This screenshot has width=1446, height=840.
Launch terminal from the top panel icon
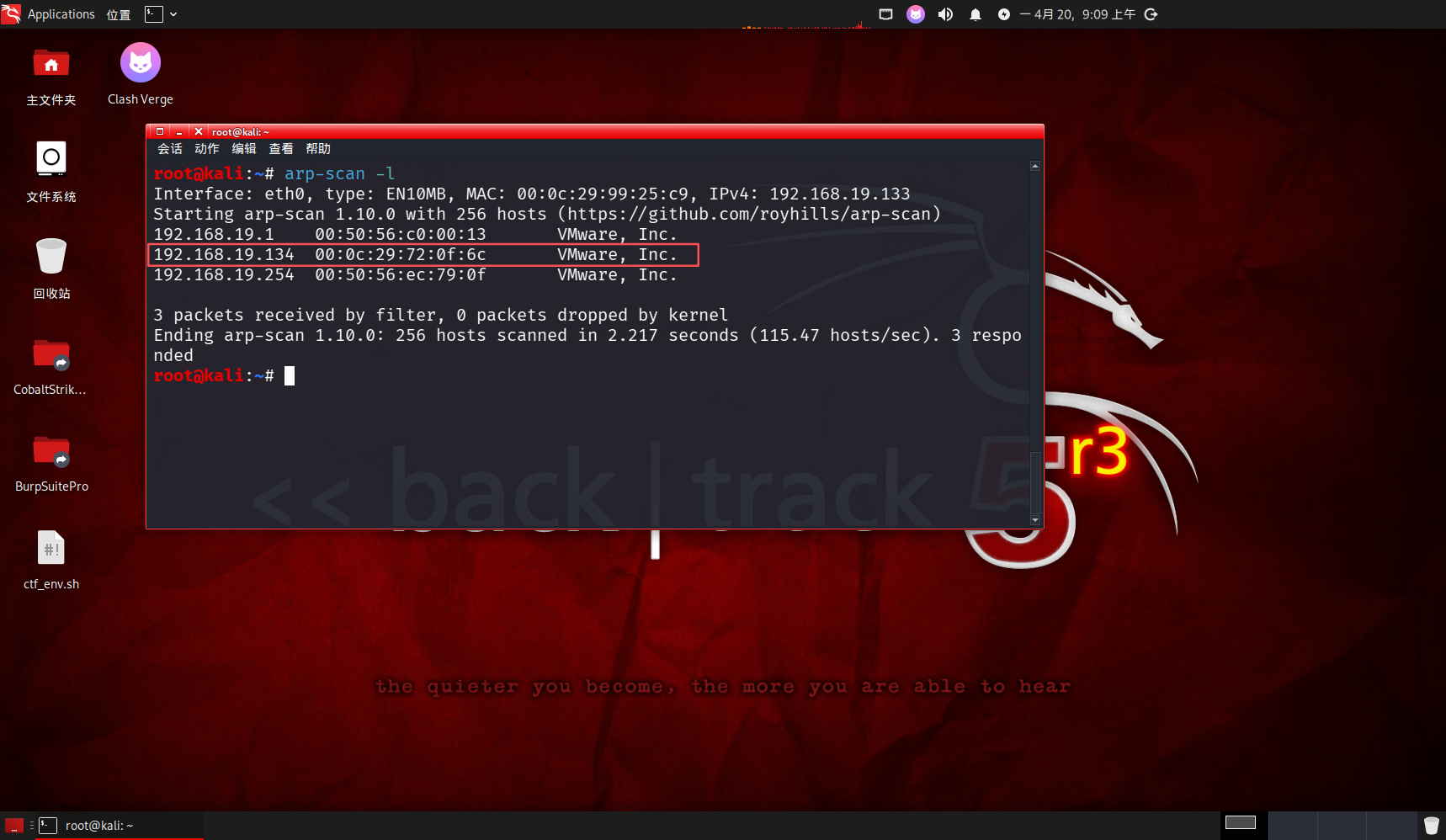(x=153, y=14)
